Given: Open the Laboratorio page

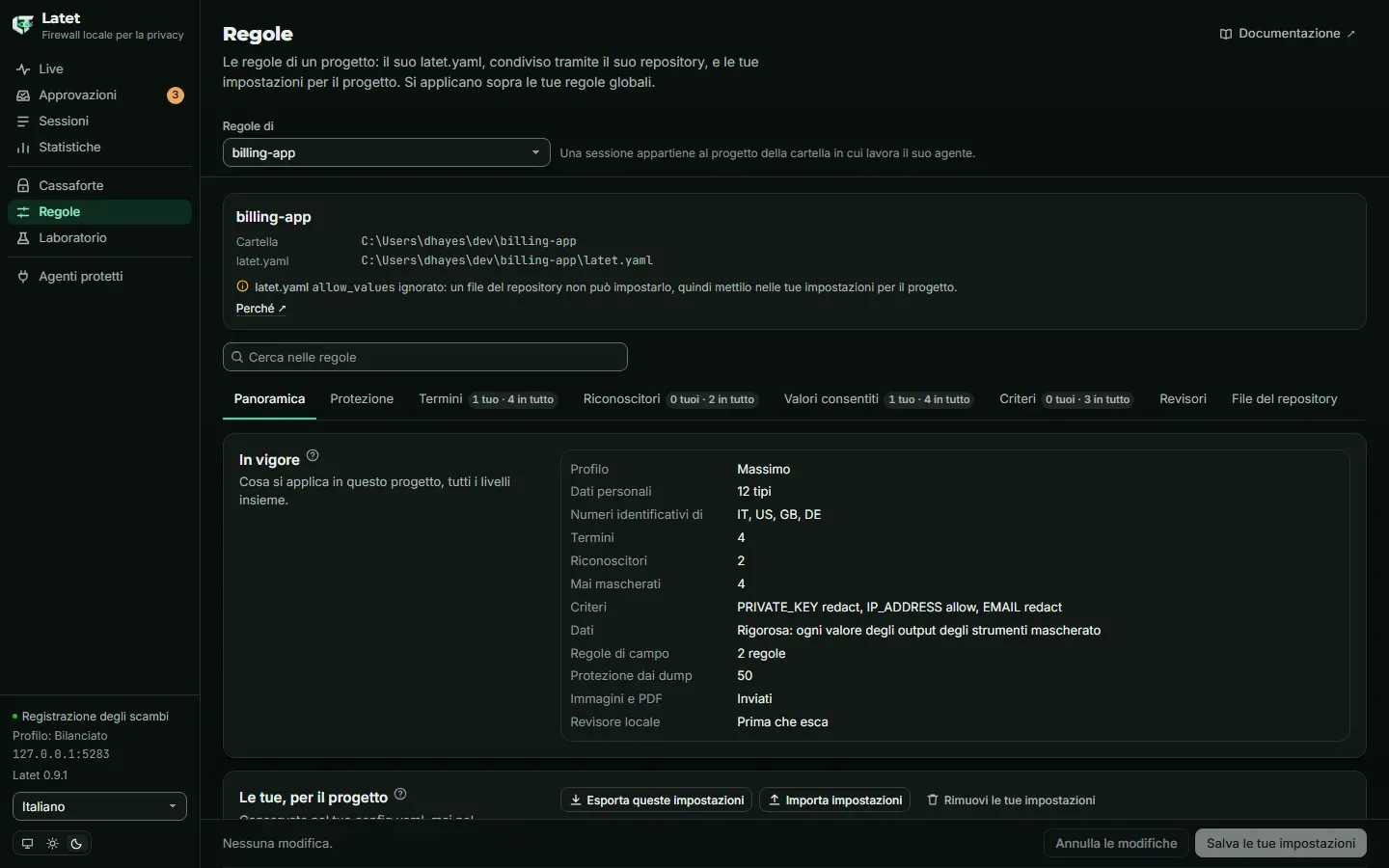Looking at the screenshot, I should point(99,237).
